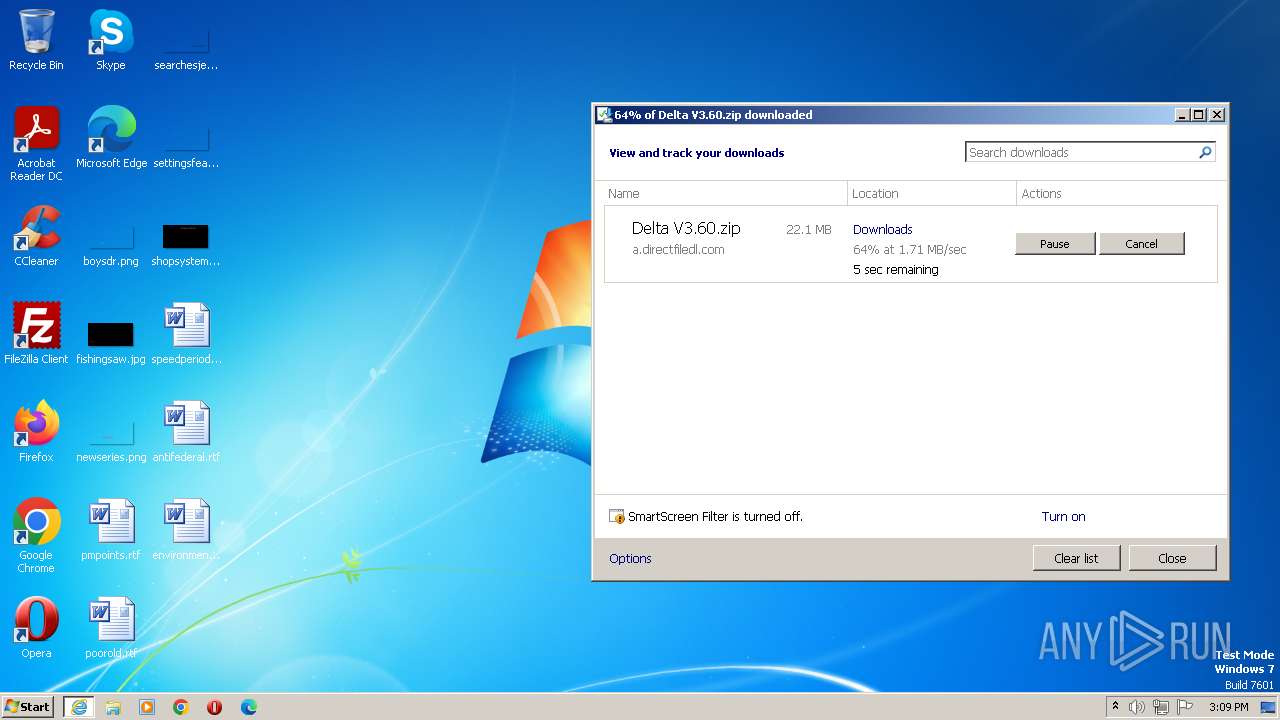Click the 5 sec remaining status
The height and width of the screenshot is (720, 1280).
[896, 270]
